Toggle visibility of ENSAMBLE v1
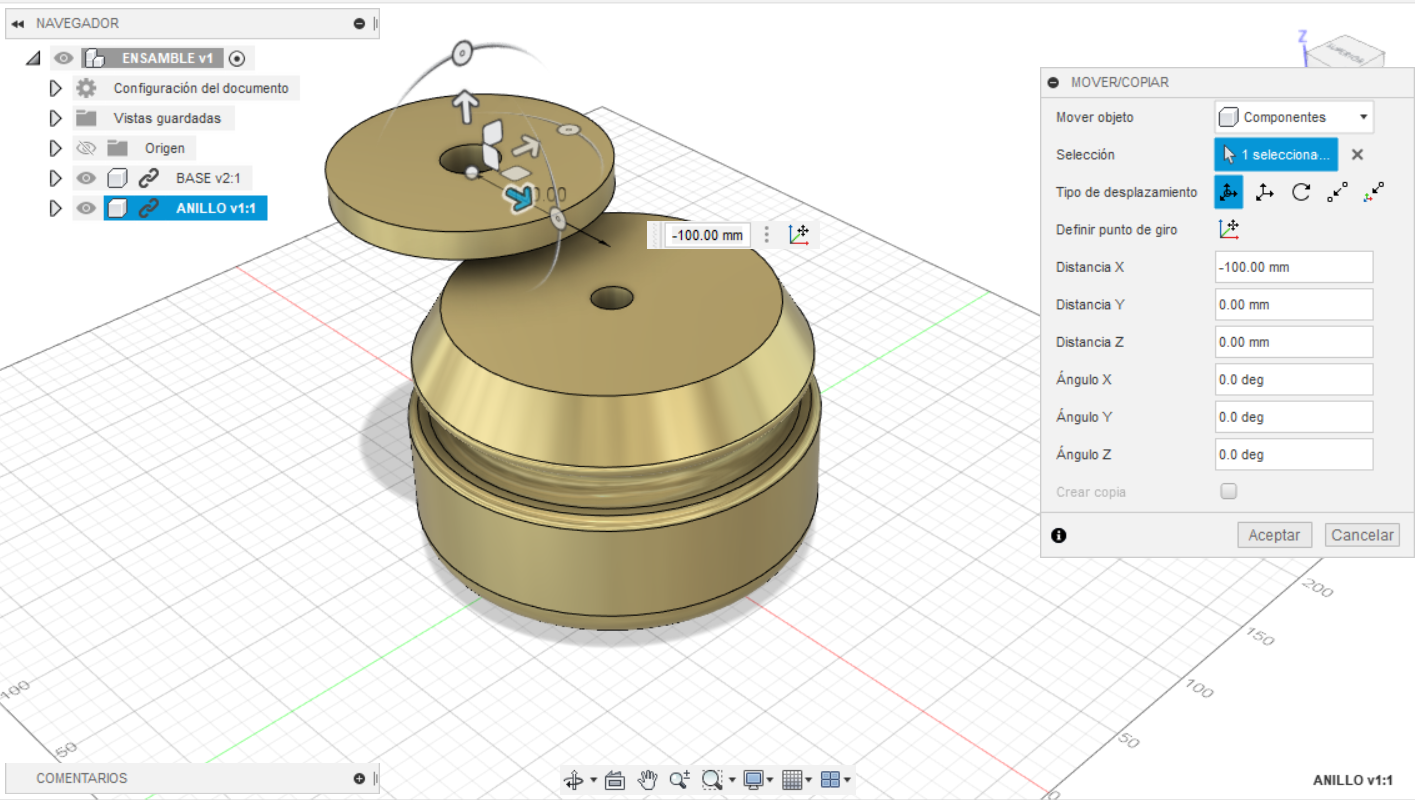Viewport: 1415px width, 800px height. coord(64,58)
